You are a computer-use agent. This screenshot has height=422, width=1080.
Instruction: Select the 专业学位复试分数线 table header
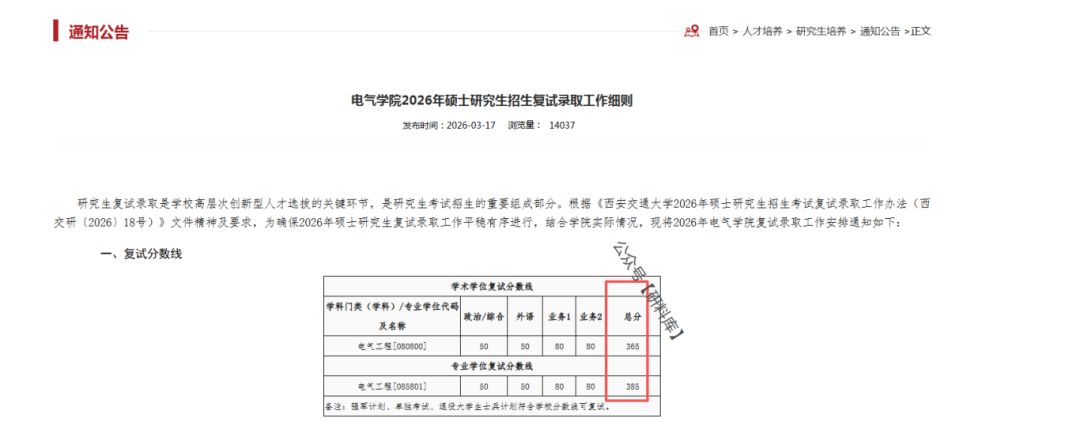492,366
